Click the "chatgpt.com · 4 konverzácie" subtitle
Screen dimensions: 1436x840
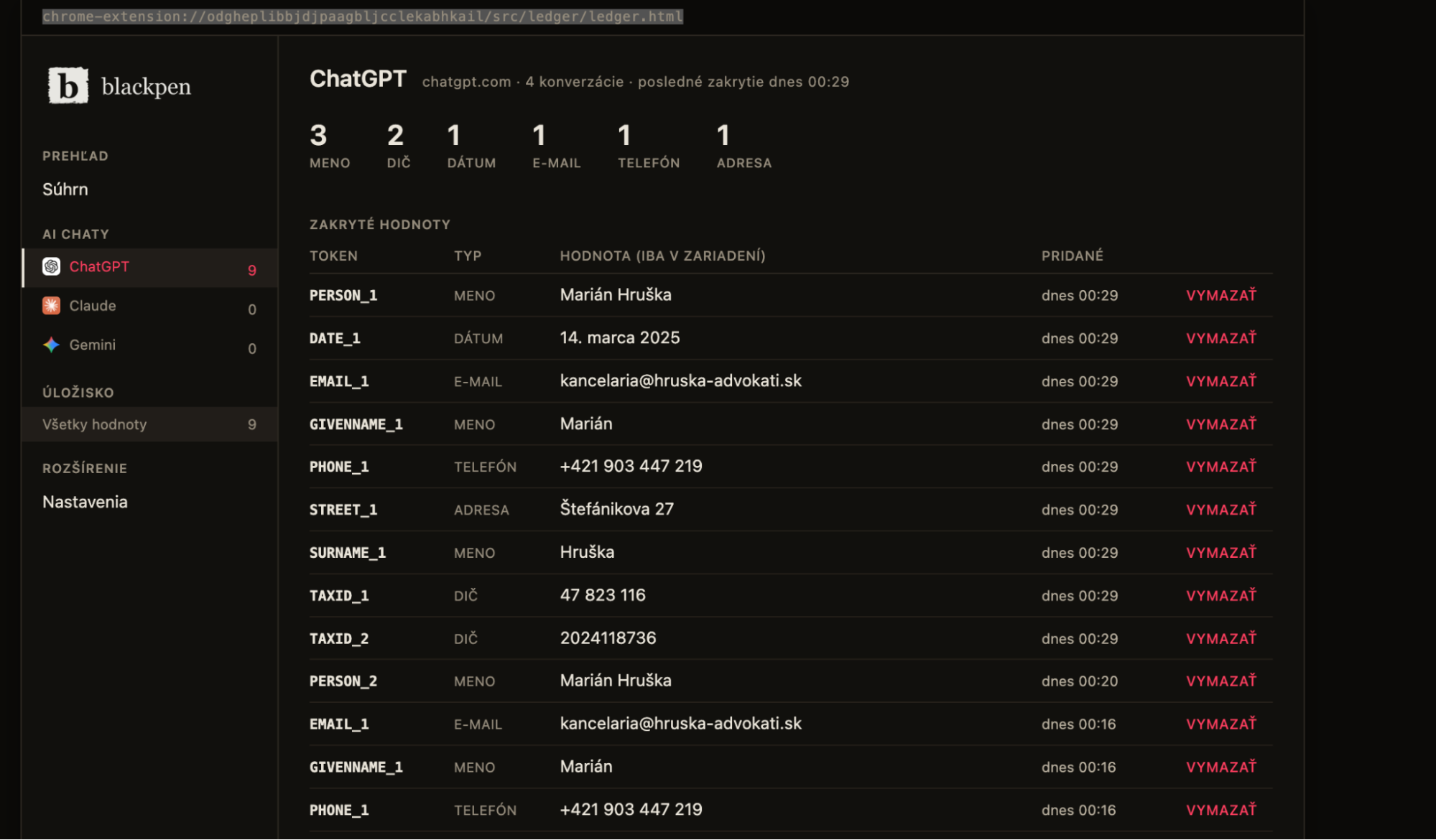pyautogui.click(x=523, y=82)
